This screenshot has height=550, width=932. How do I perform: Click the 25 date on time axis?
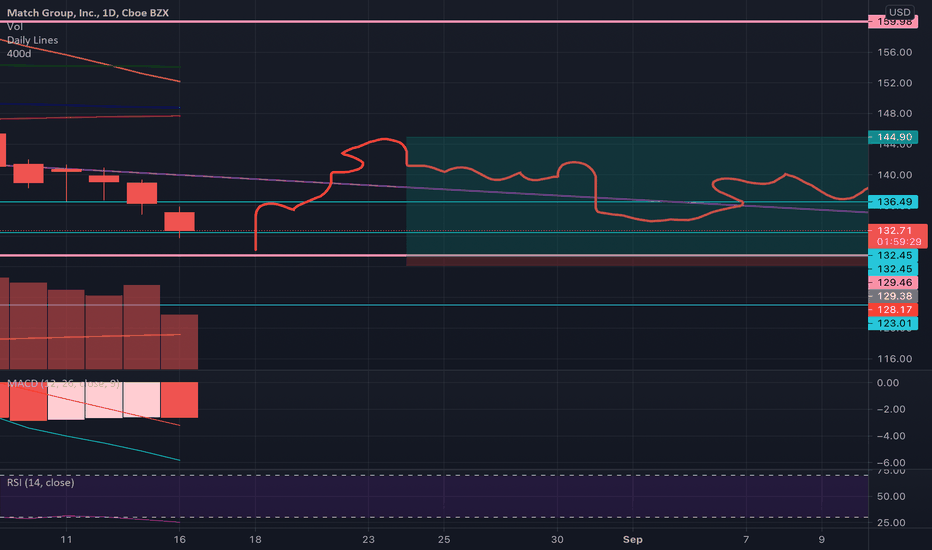[444, 539]
